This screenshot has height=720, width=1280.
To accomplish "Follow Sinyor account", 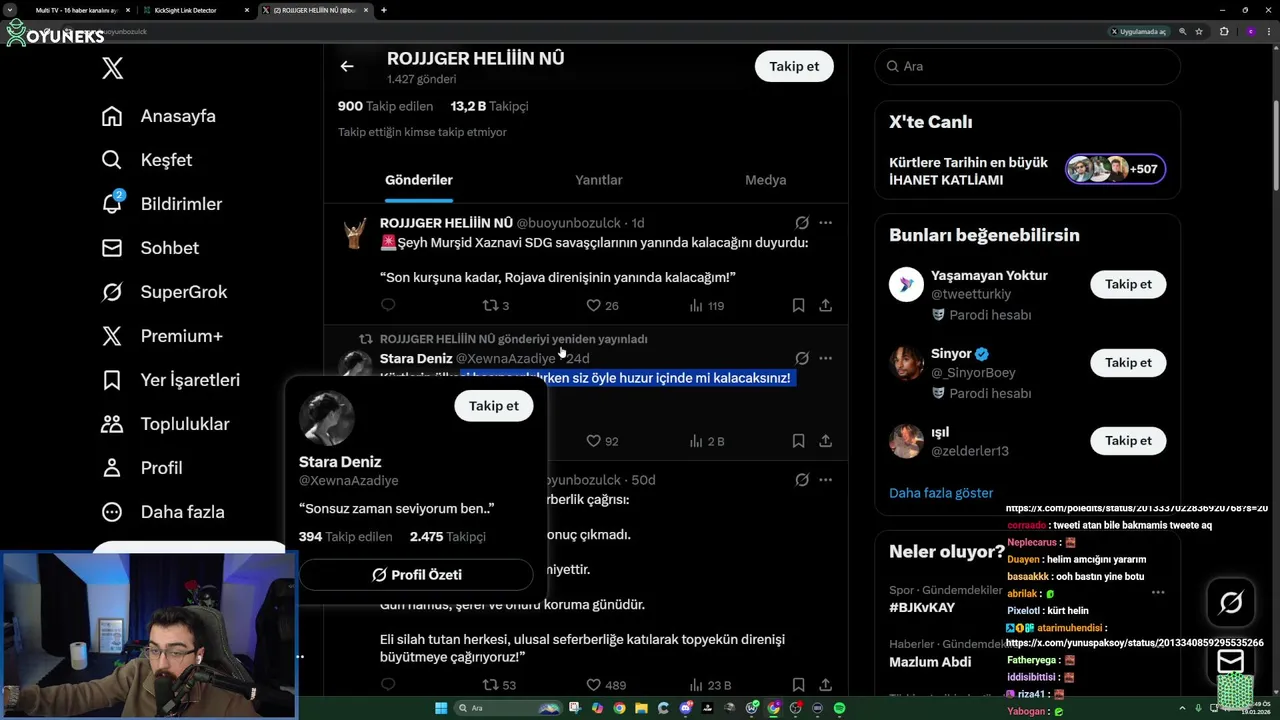I will click(1128, 362).
